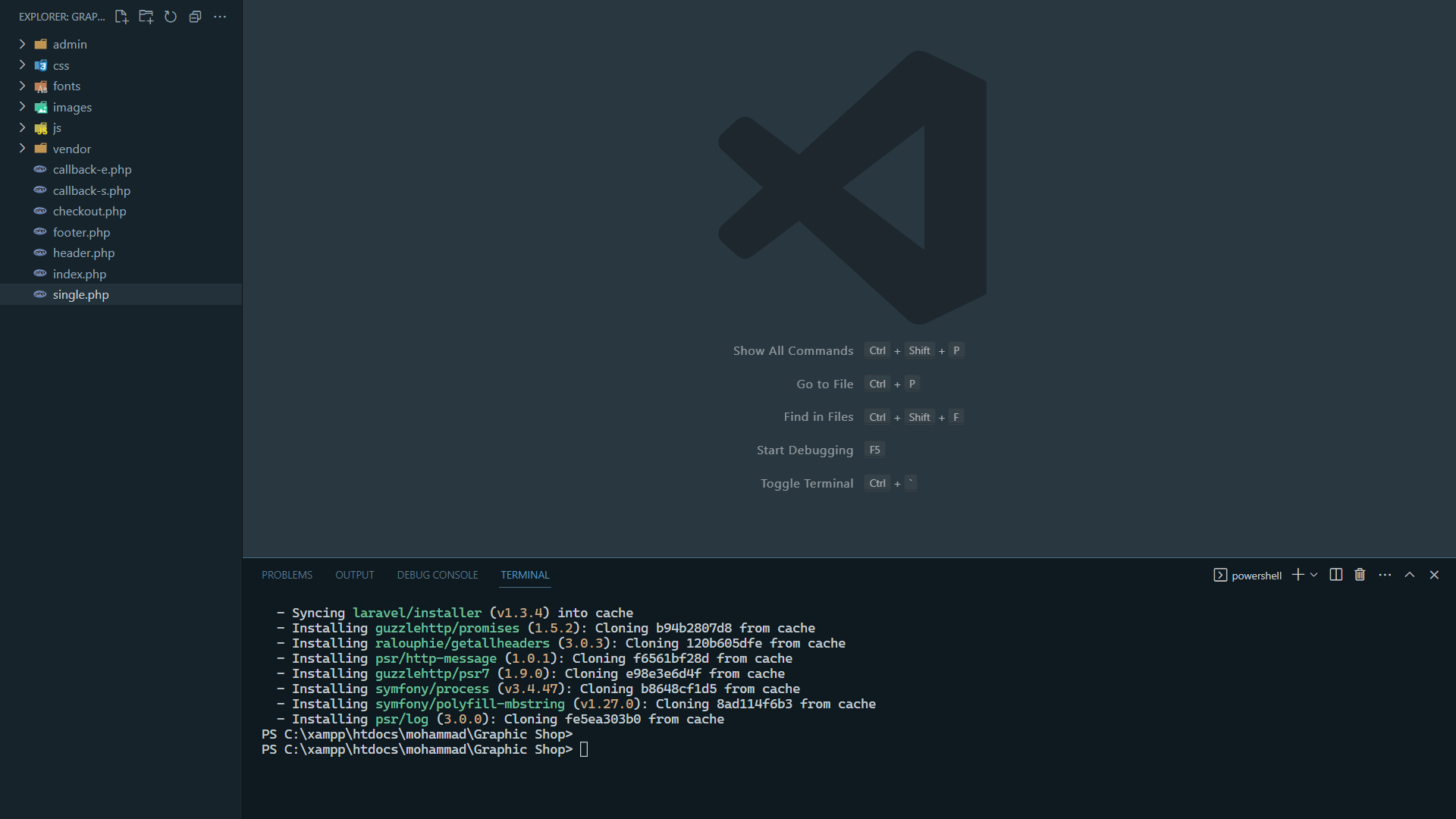This screenshot has height=819, width=1456.
Task: Click the New Folder icon in Explorer
Action: pyautogui.click(x=146, y=17)
